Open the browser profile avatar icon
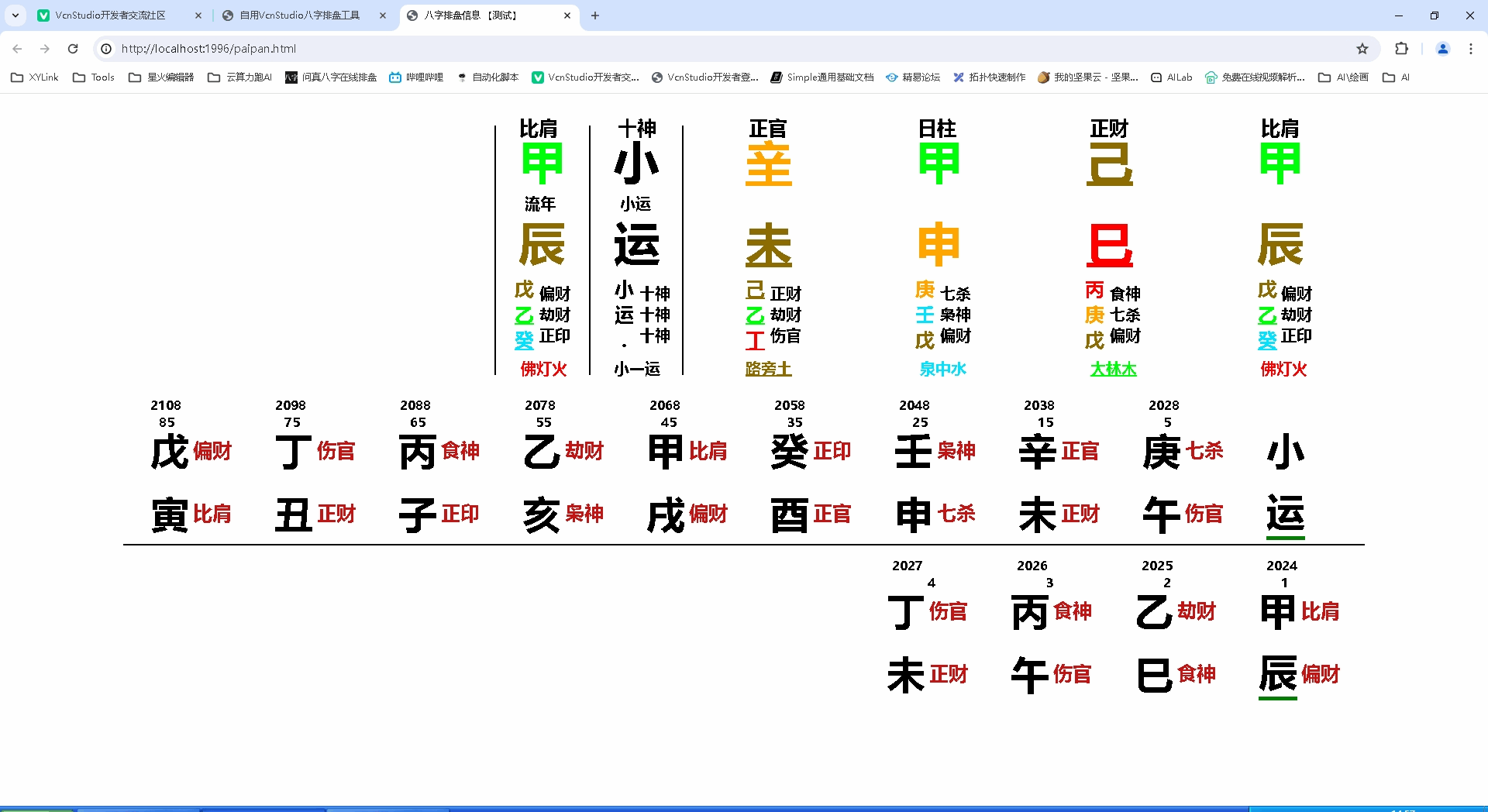The image size is (1488, 812). coord(1442,49)
